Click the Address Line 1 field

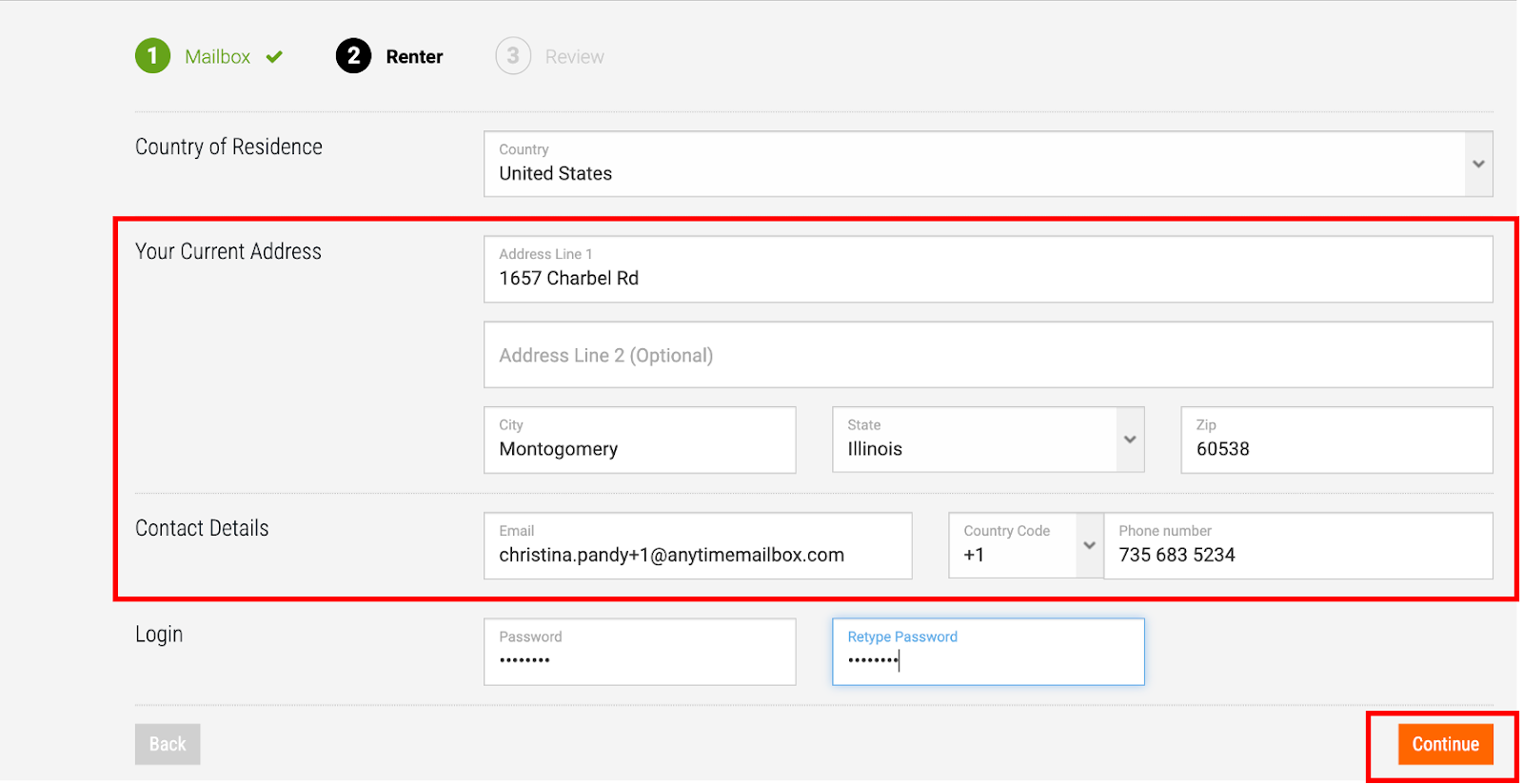point(988,269)
